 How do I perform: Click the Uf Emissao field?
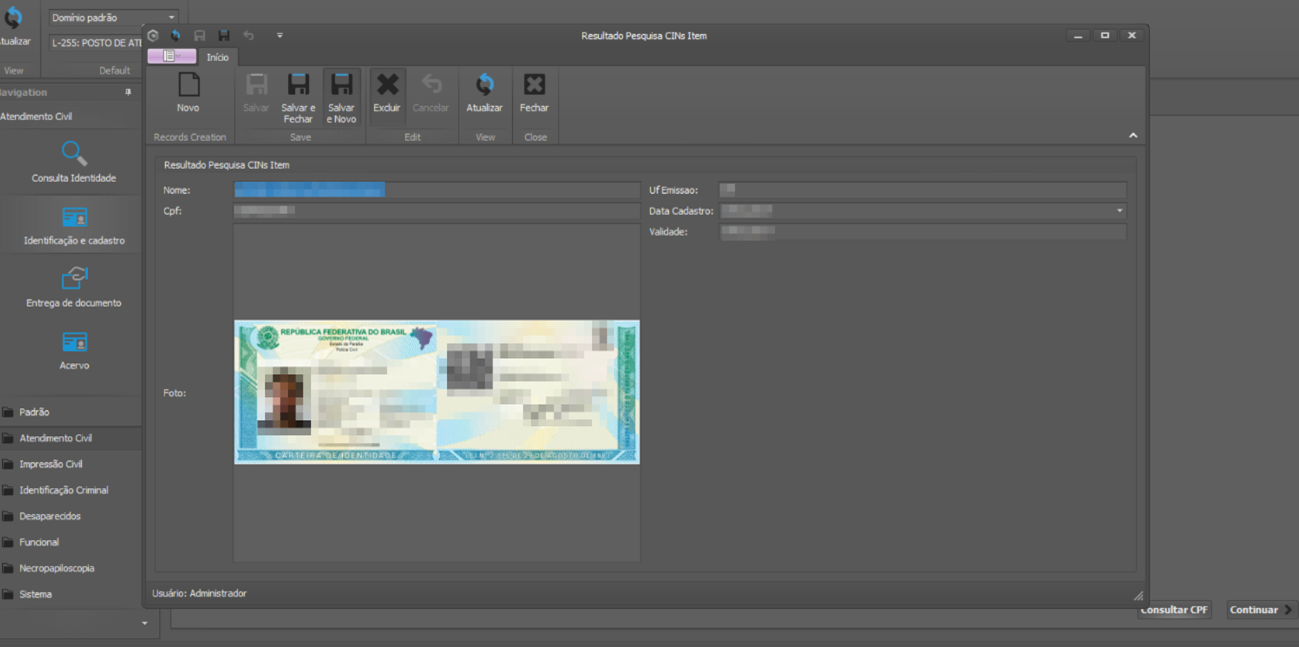923,190
